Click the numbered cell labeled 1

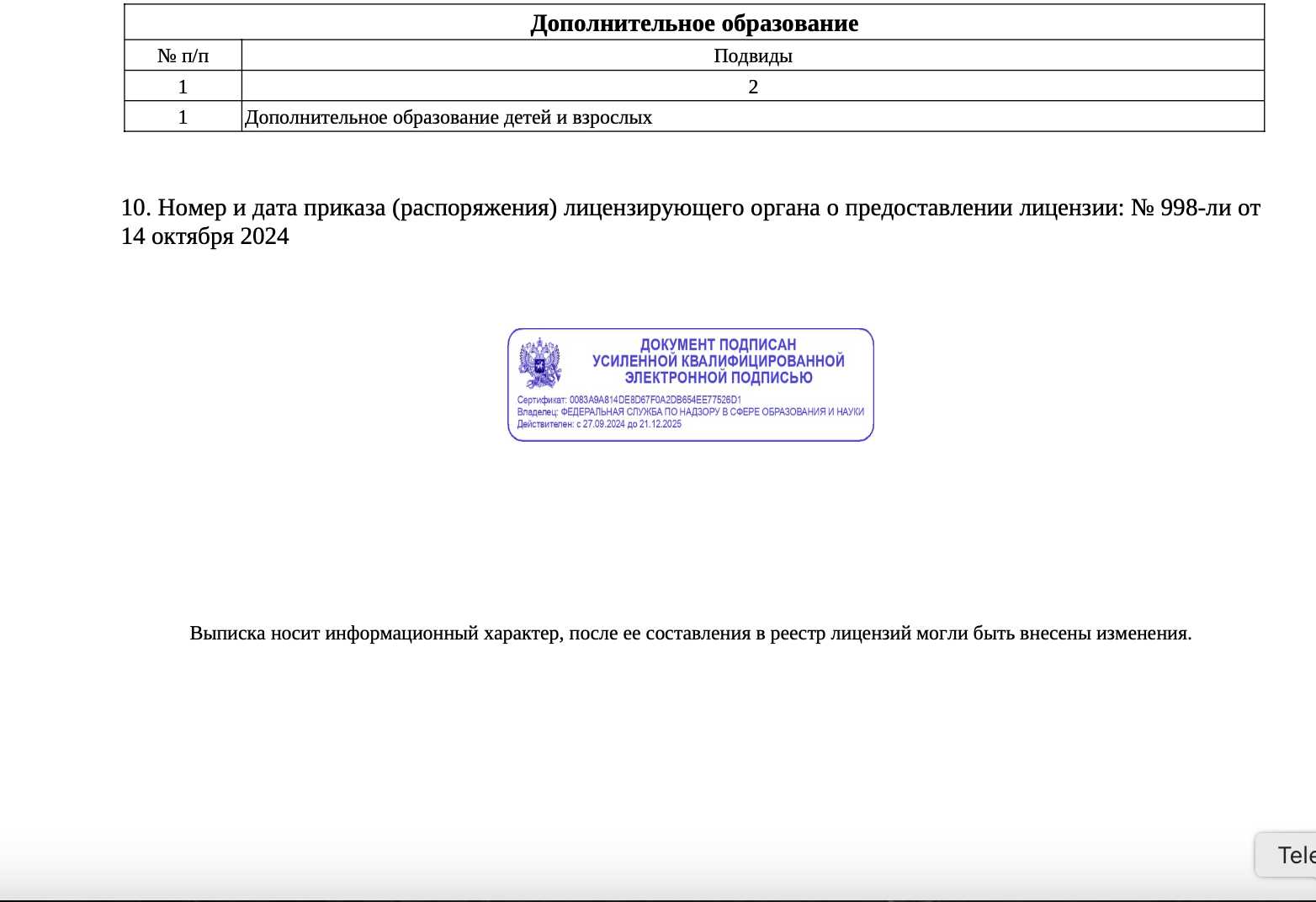point(182,117)
